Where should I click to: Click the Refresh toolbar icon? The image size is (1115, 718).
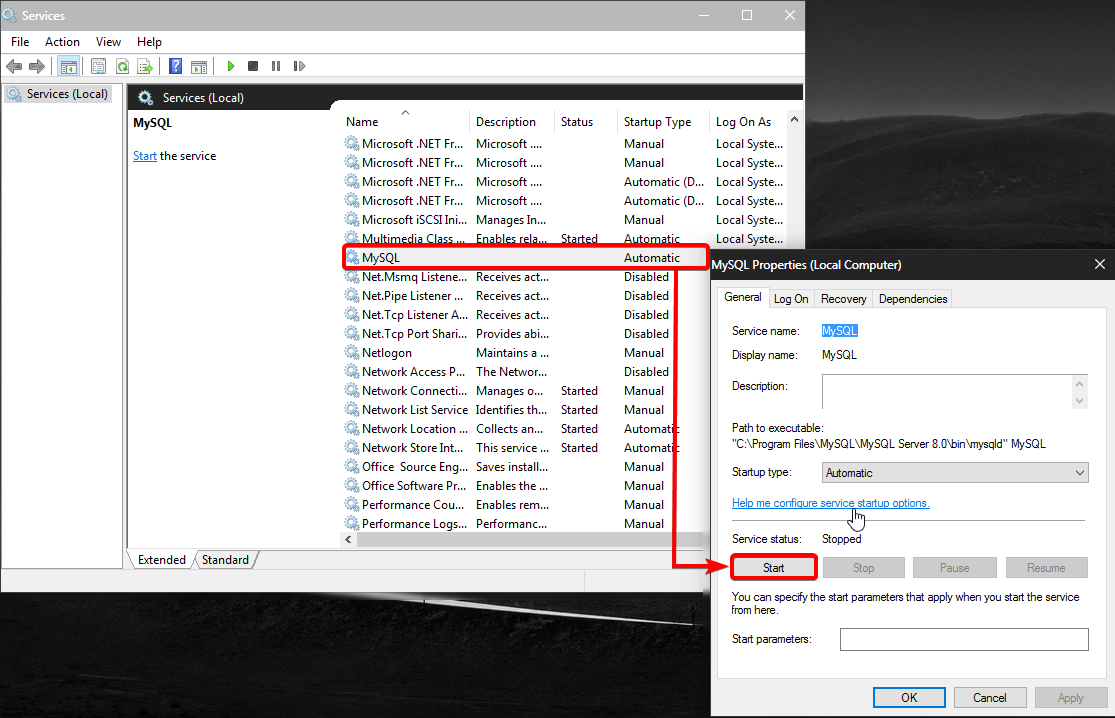(122, 66)
